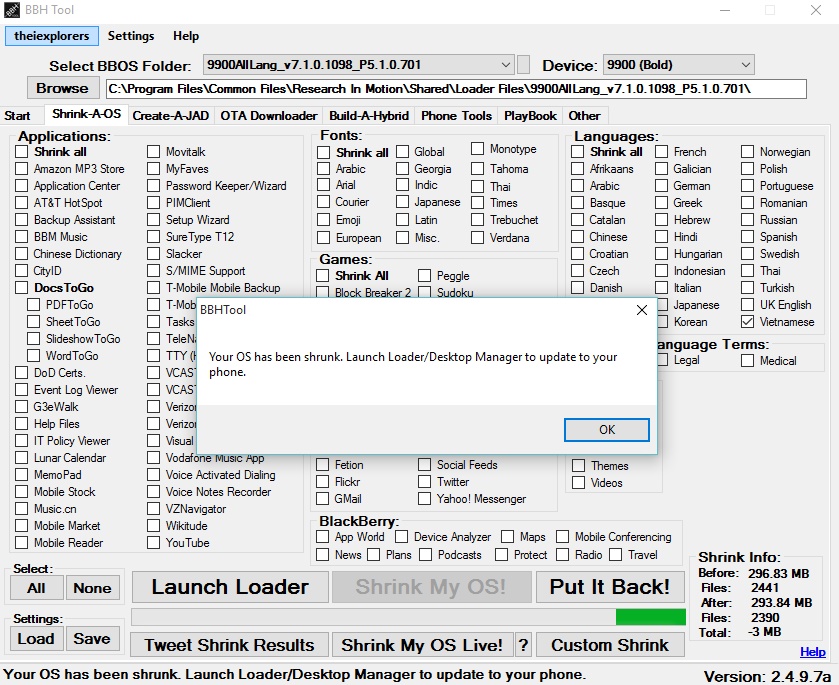Check the Podcasts checkbox
The width and height of the screenshot is (839, 685).
[x=425, y=555]
